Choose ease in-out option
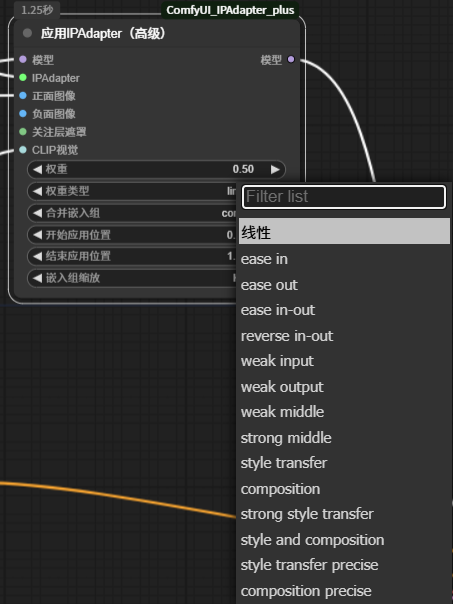This screenshot has width=453, height=604. (278, 310)
